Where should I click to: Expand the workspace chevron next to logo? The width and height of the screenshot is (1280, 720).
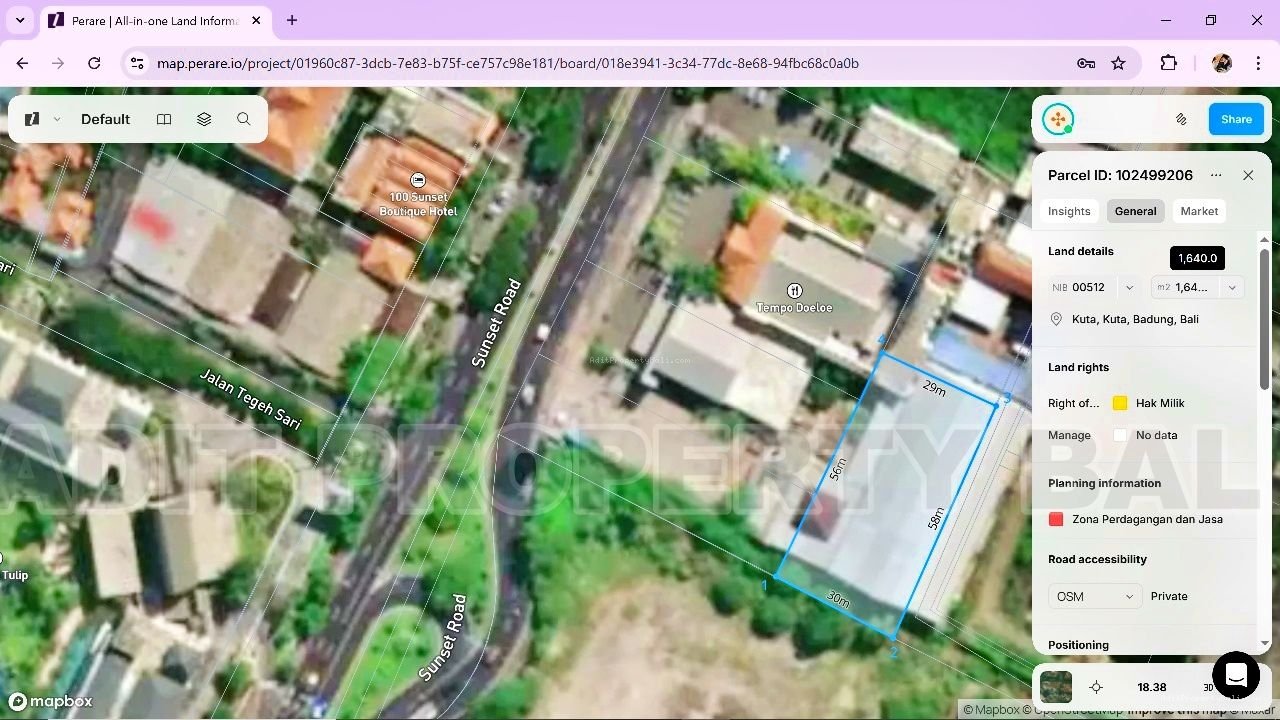pos(57,119)
